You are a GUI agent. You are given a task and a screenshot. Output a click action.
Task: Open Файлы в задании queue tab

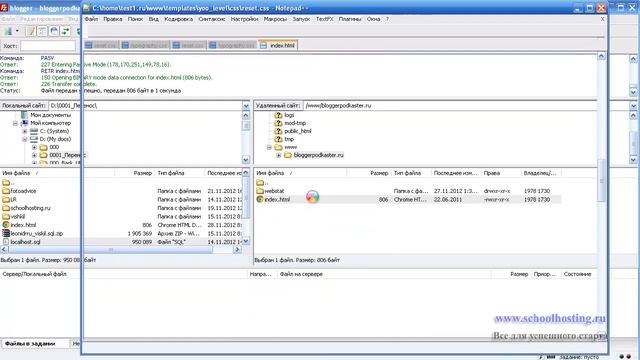coord(30,344)
